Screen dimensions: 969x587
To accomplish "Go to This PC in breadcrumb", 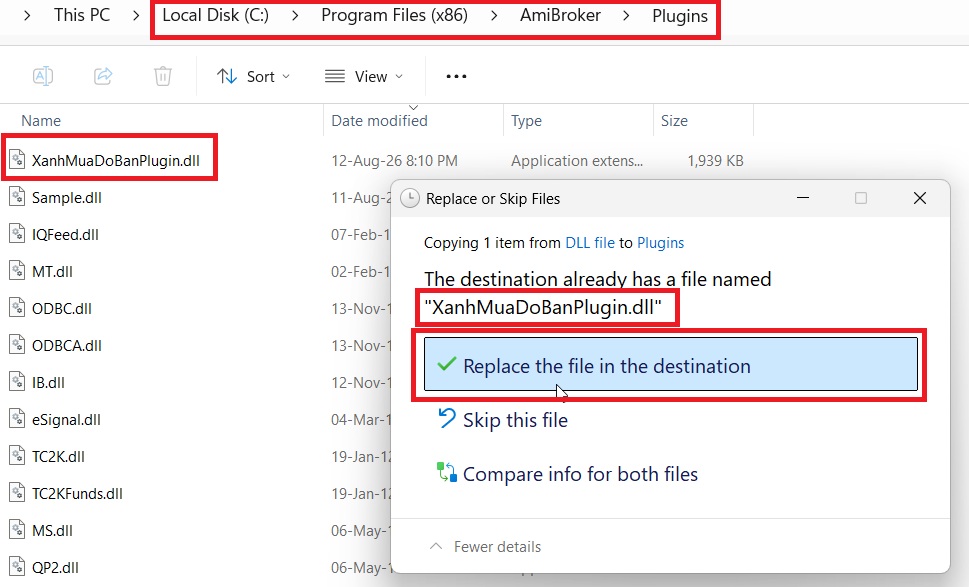I will pos(82,15).
